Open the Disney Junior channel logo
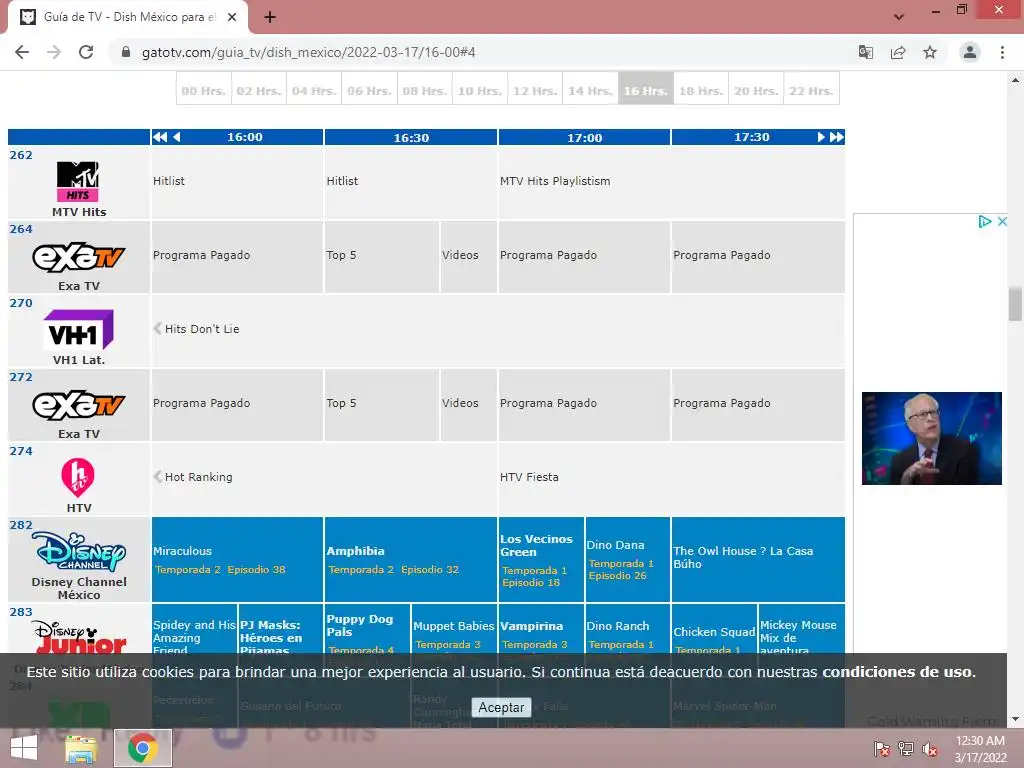The height and width of the screenshot is (768, 1024). [x=78, y=637]
